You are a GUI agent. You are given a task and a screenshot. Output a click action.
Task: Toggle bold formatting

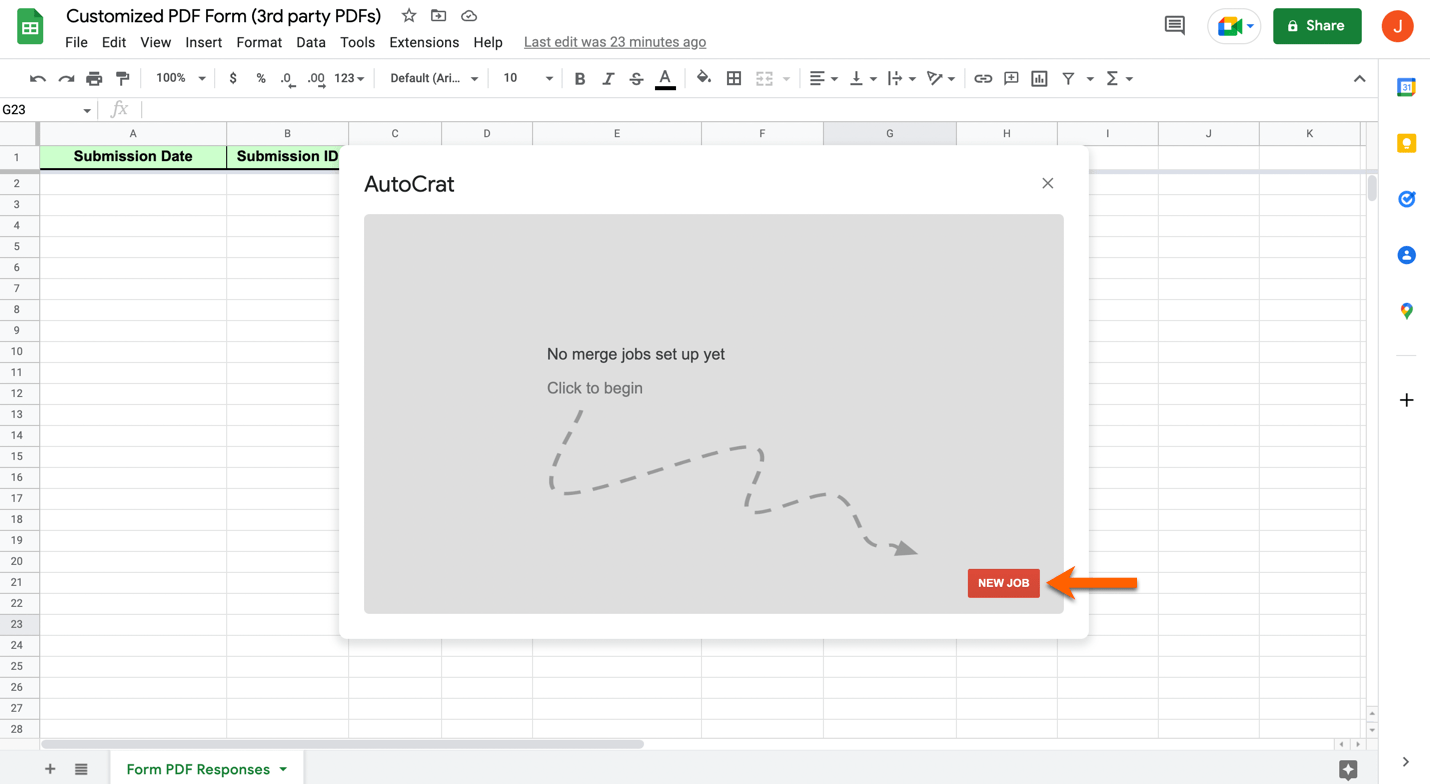click(580, 78)
